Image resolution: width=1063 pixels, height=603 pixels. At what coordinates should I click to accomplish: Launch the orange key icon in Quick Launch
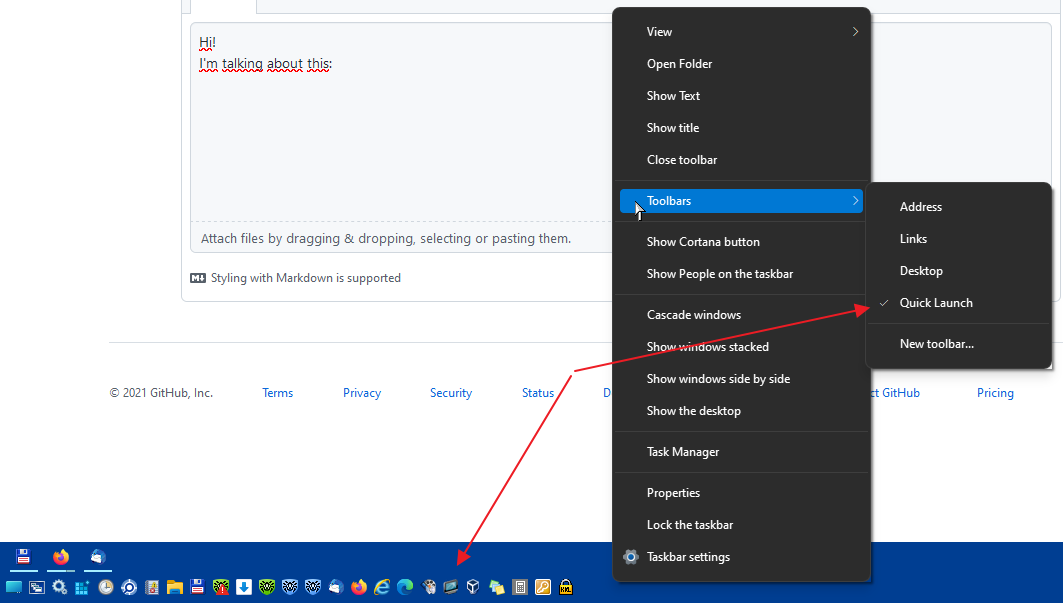[x=543, y=587]
